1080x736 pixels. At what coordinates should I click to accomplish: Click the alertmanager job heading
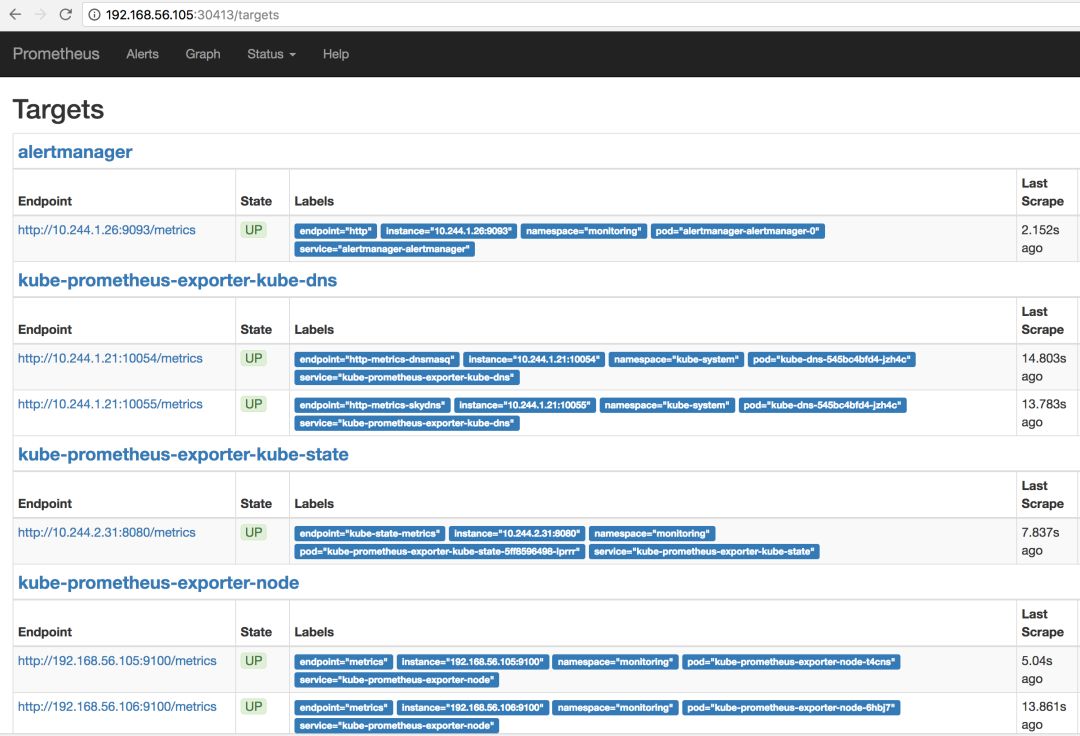[x=75, y=151]
